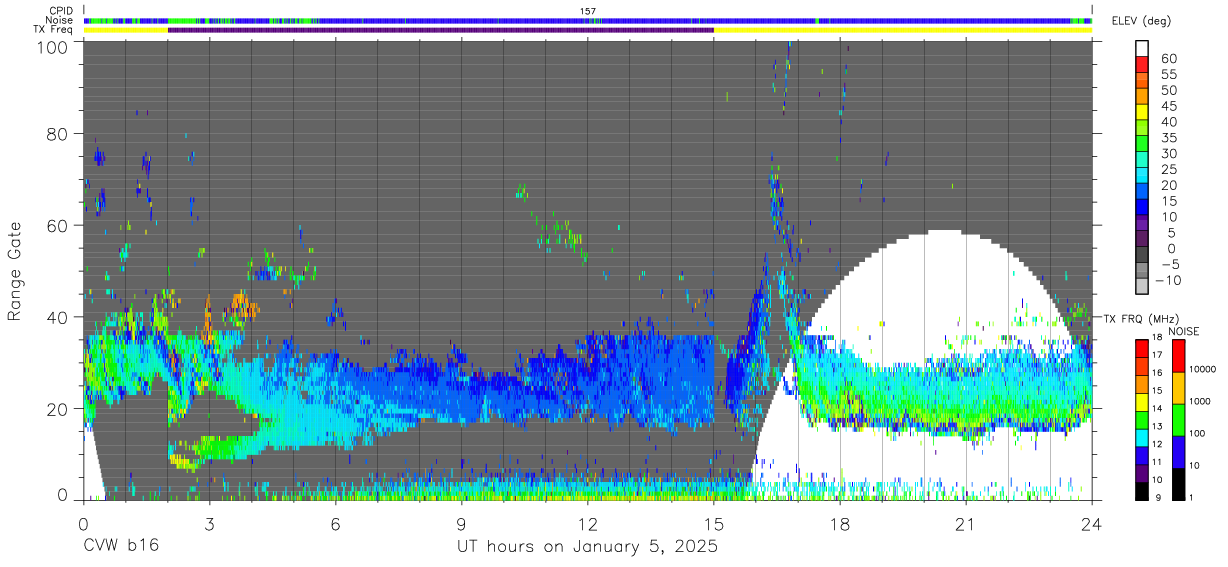Click the '9' hour tick on UT axis
The width and height of the screenshot is (1228, 567).
(x=462, y=522)
